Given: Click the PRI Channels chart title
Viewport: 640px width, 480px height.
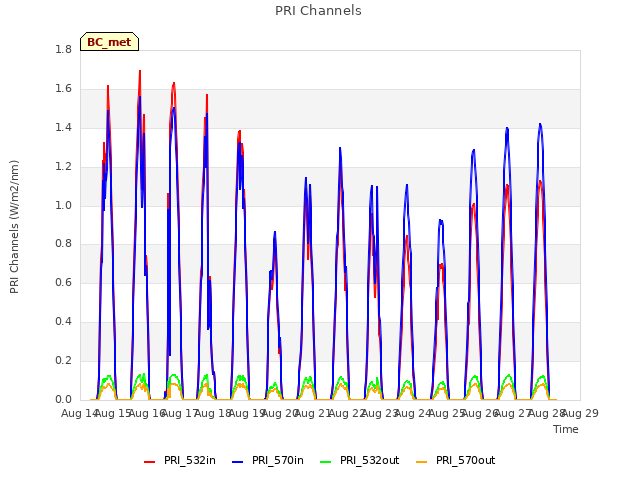Looking at the screenshot, I should 318,11.
